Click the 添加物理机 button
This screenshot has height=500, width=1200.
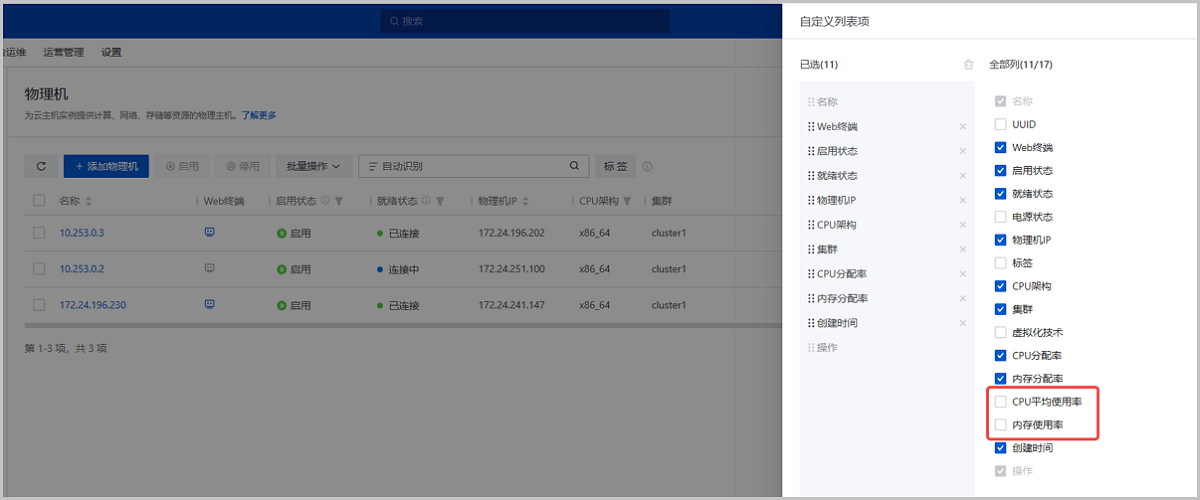106,167
